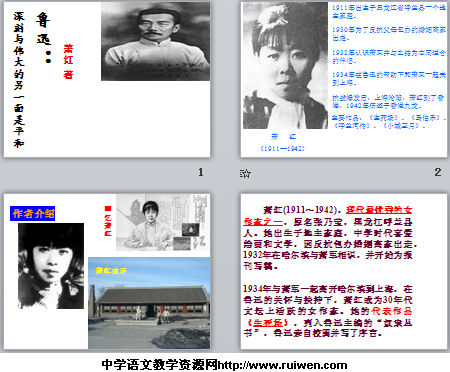Select the black-and-white girl portrait on slide 3

coord(51,266)
